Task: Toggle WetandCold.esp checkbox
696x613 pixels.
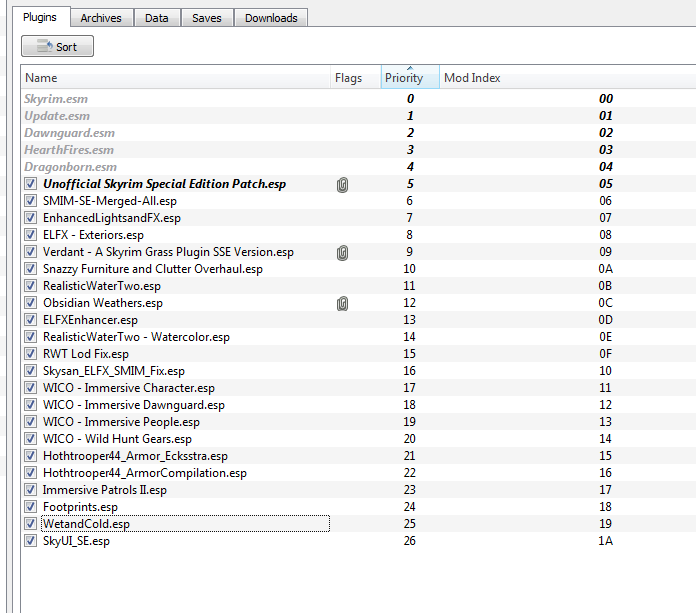Action: (x=30, y=524)
